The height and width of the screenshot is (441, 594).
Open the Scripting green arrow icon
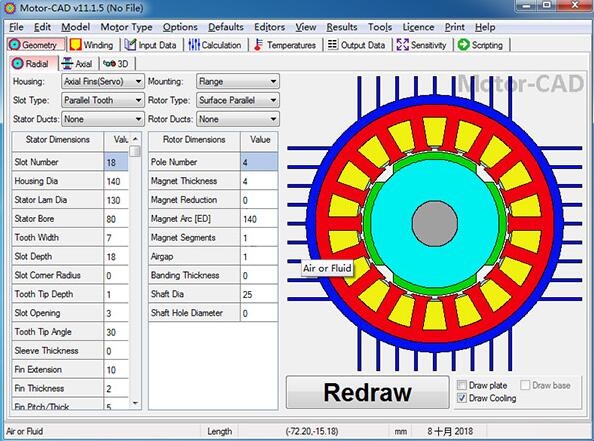tap(463, 45)
